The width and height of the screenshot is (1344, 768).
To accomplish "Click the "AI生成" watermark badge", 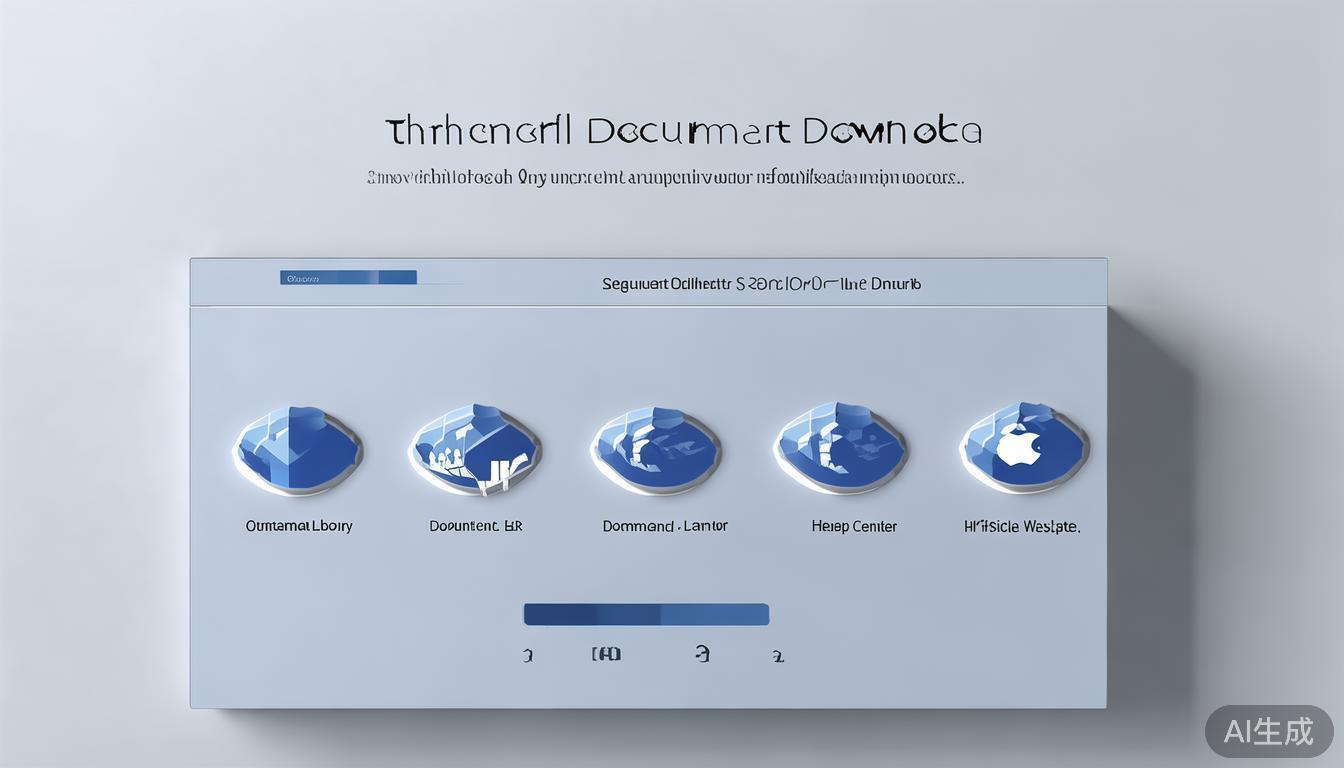I will coord(1268,731).
